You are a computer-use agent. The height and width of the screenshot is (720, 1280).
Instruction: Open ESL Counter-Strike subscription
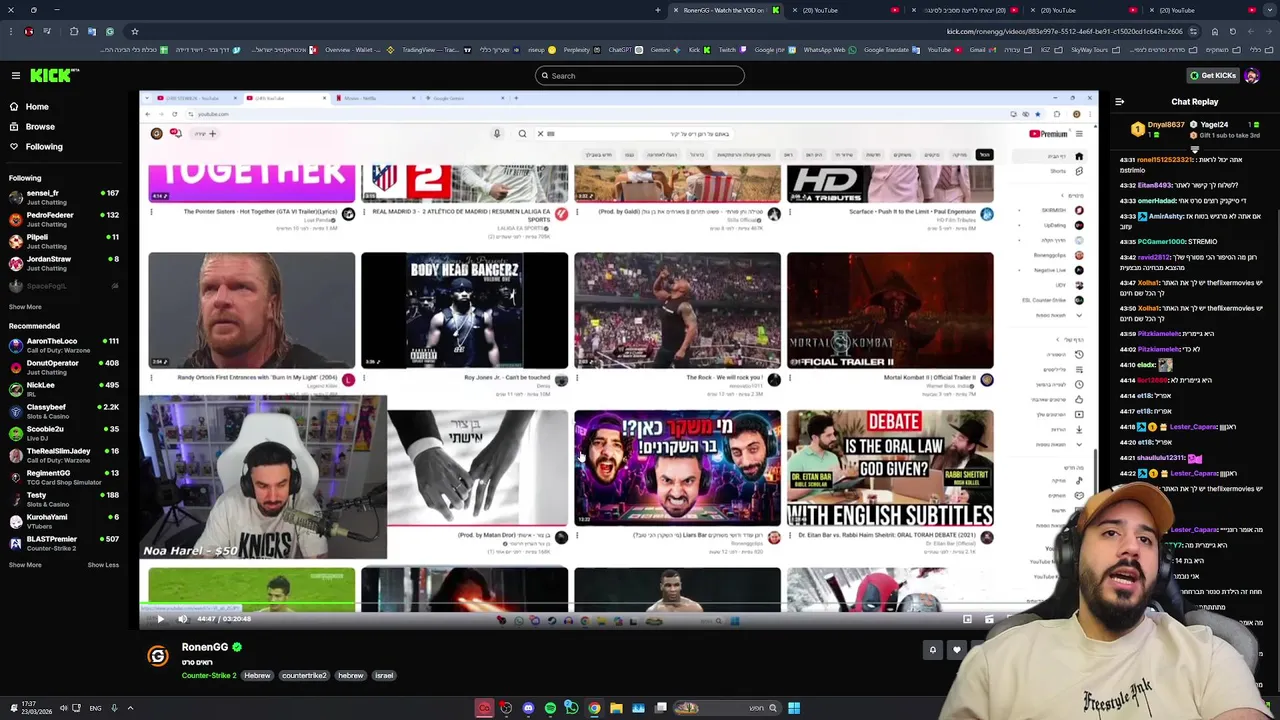pos(1052,300)
